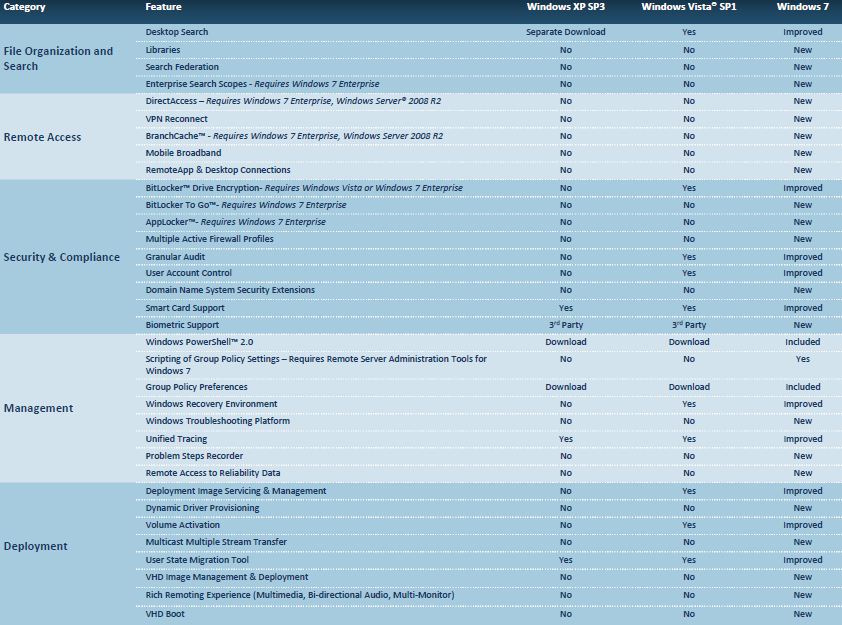
Task: Click Windows PowerShell 2.0 feature
Action: coord(199,342)
